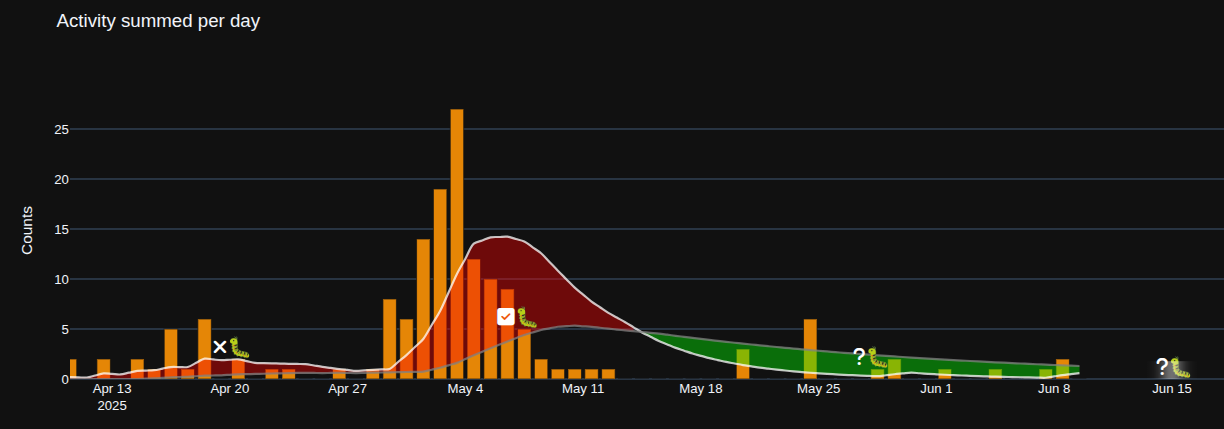Click the caterpillar icon near May 28
Screen dimensions: 1224x429
878,357
